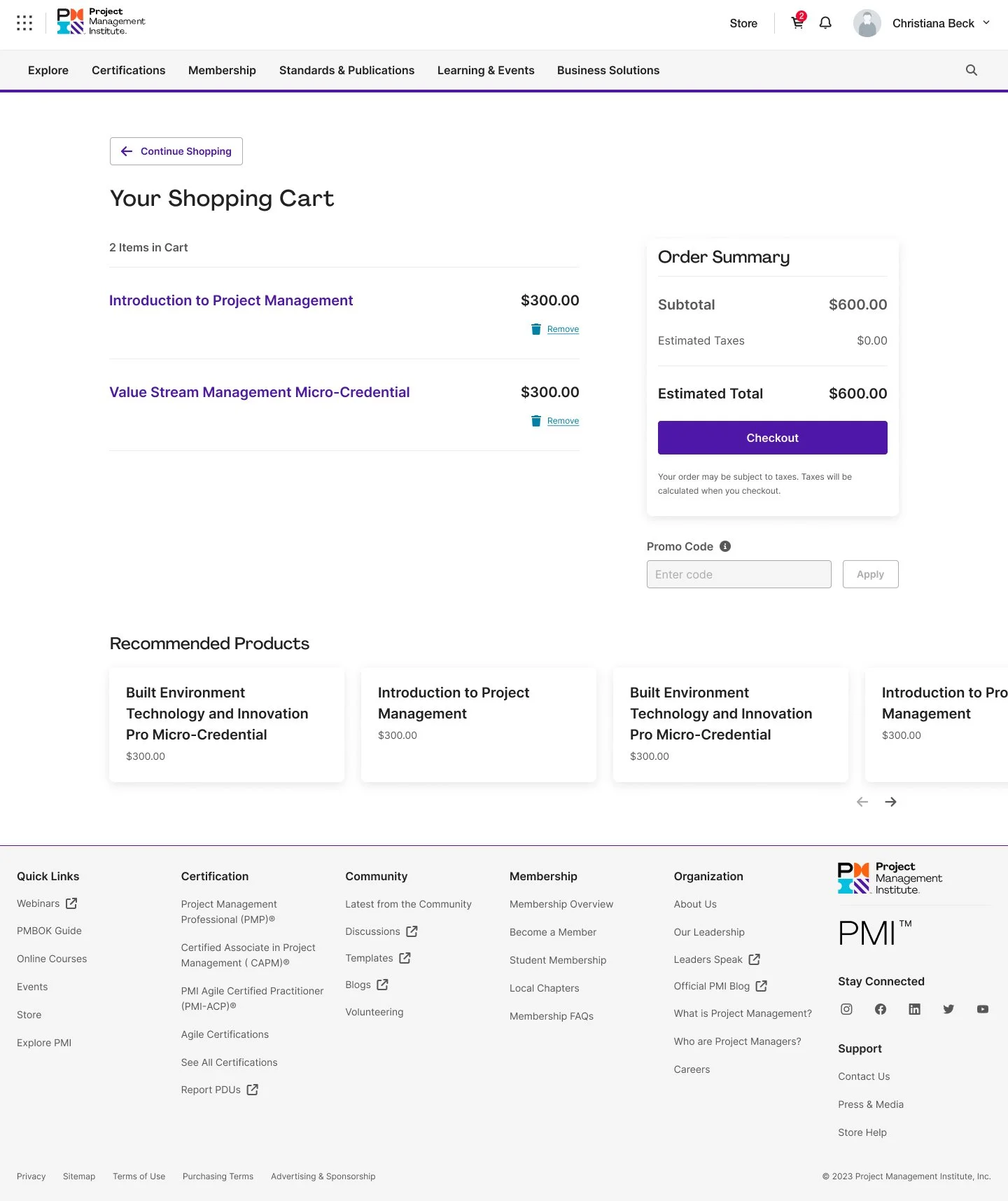Open the Events footer link

[x=32, y=987]
